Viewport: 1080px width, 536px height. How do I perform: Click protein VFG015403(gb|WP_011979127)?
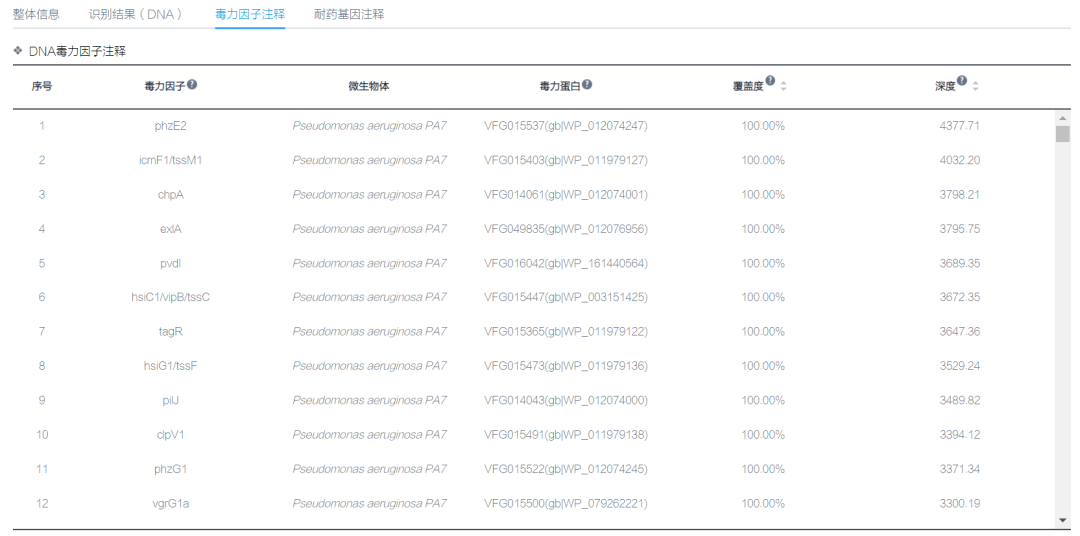[565, 161]
